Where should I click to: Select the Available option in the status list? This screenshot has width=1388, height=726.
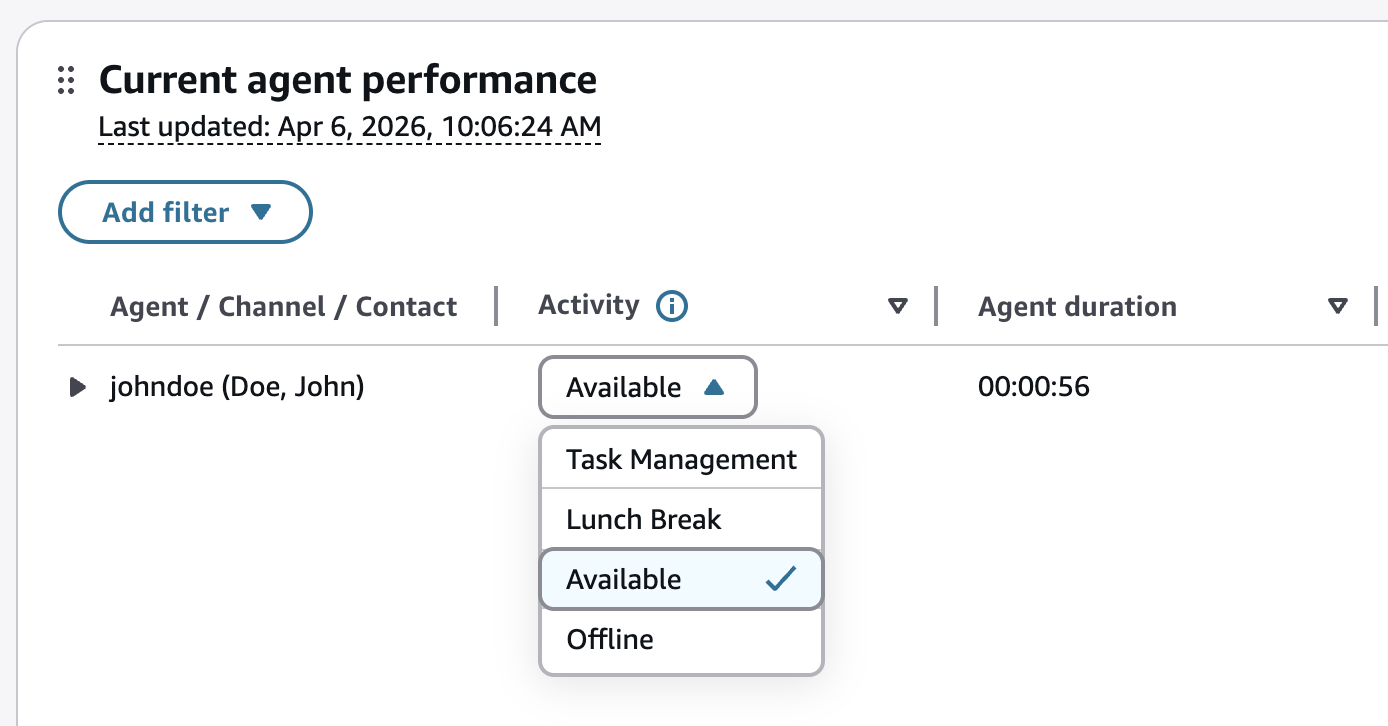[x=624, y=580]
